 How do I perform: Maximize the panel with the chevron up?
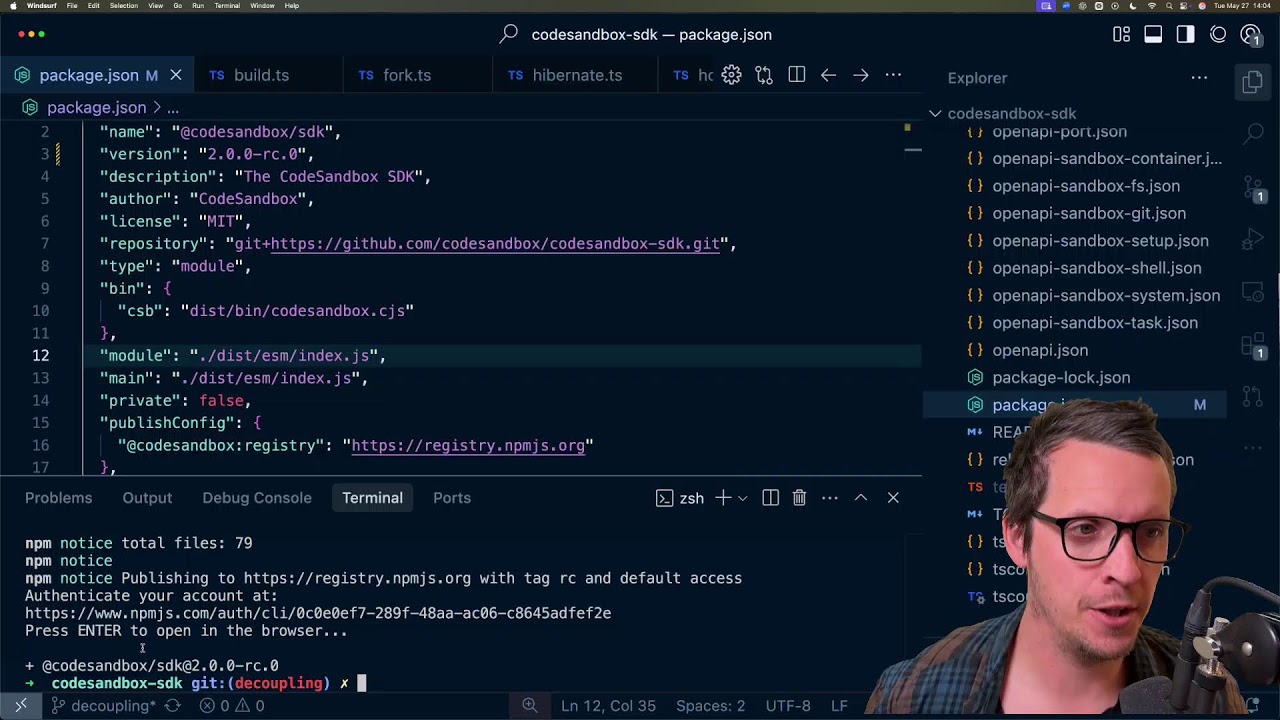(x=861, y=498)
